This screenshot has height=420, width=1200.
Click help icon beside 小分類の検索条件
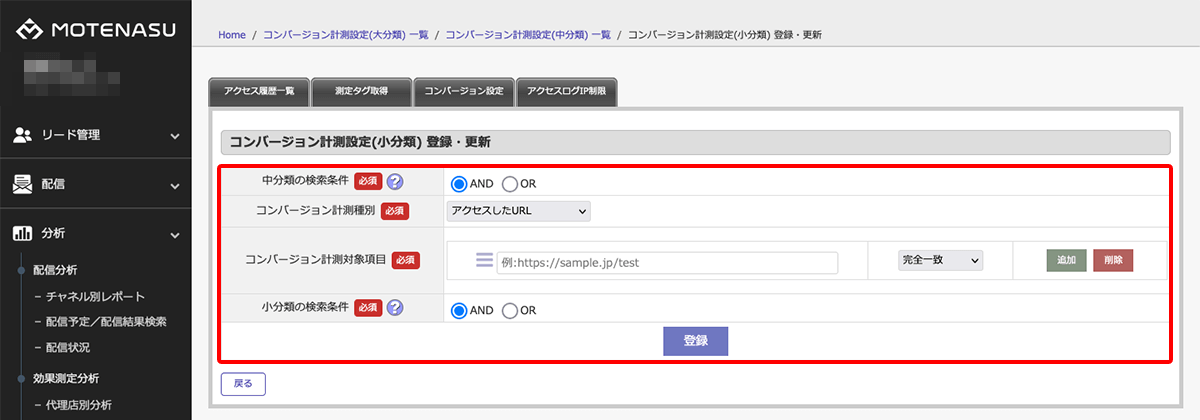pyautogui.click(x=395, y=308)
